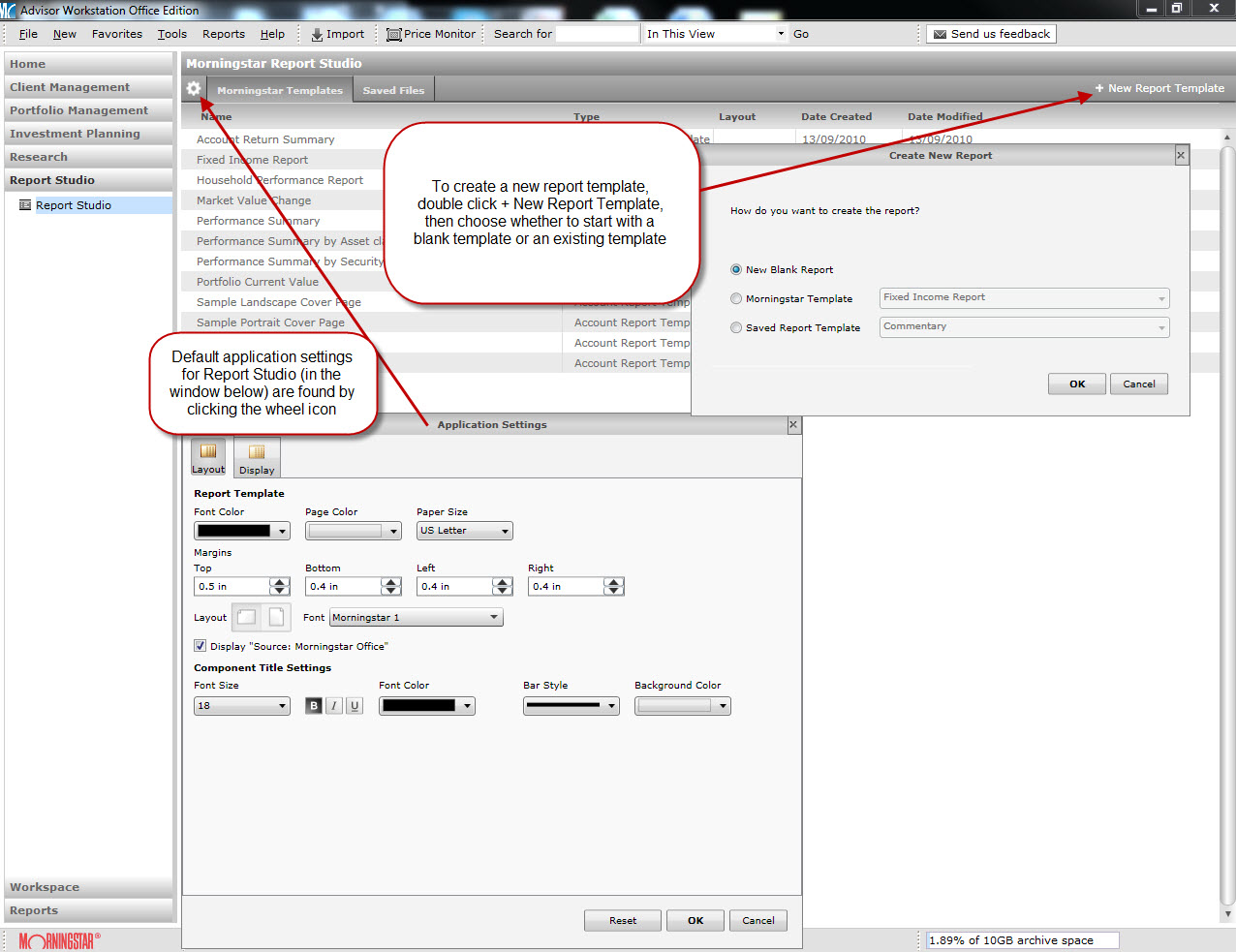
Task: Toggle italic for component title
Action: 334,706
